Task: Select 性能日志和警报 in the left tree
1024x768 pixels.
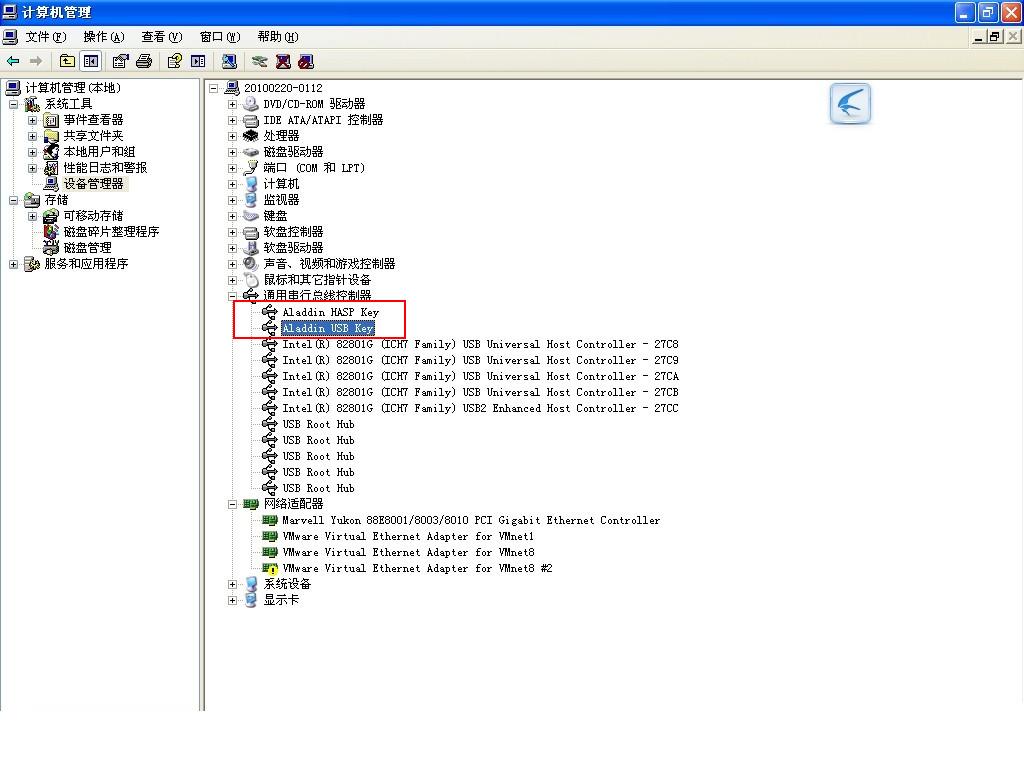Action: (105, 168)
